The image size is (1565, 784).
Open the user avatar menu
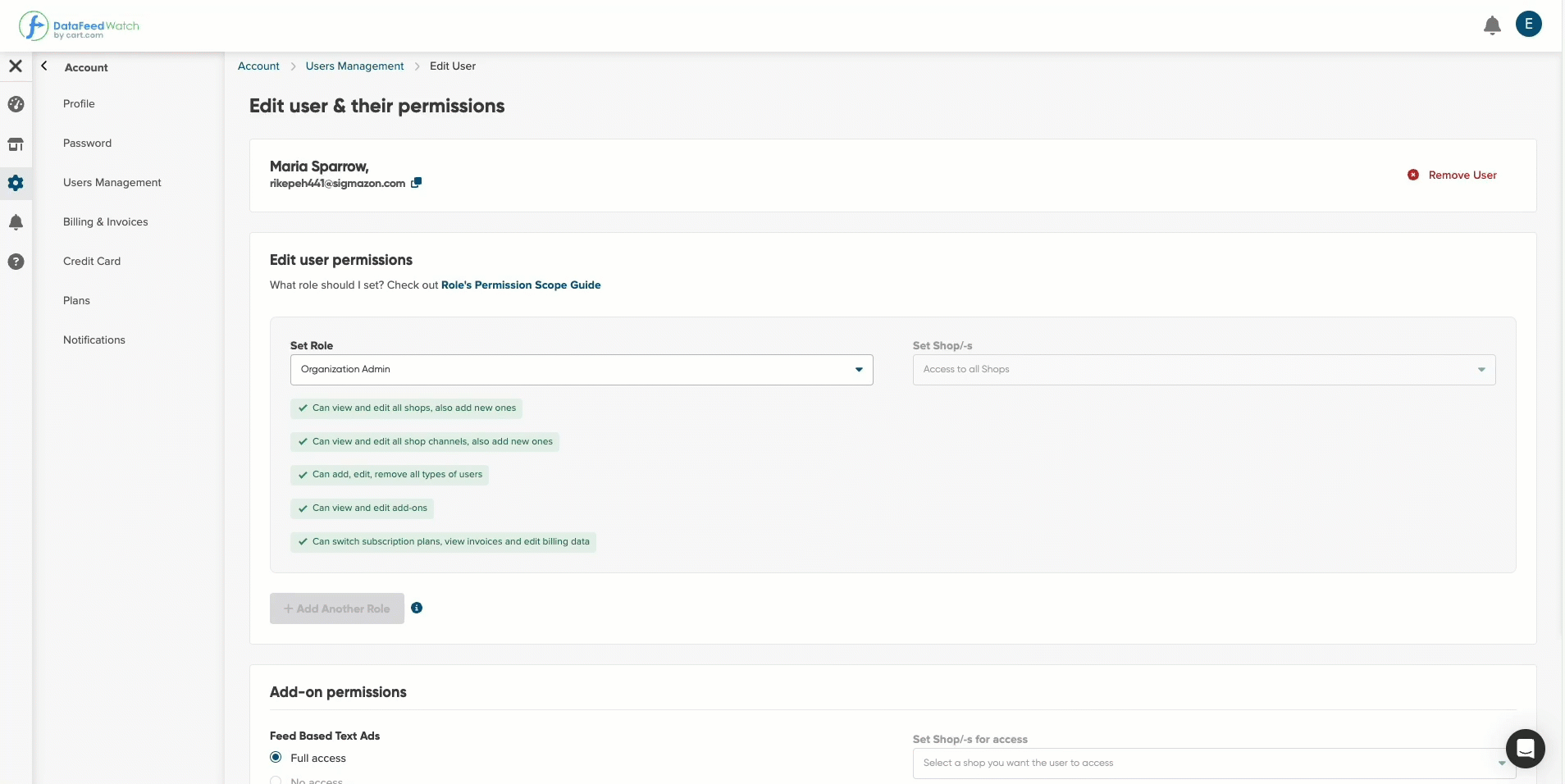tap(1528, 24)
